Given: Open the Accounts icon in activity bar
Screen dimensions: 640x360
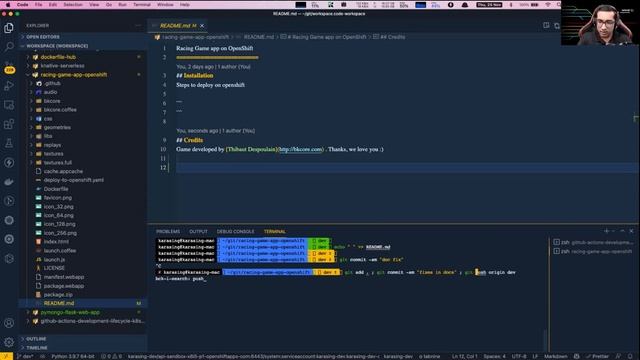Looking at the screenshot, I should pyautogui.click(x=9, y=323).
